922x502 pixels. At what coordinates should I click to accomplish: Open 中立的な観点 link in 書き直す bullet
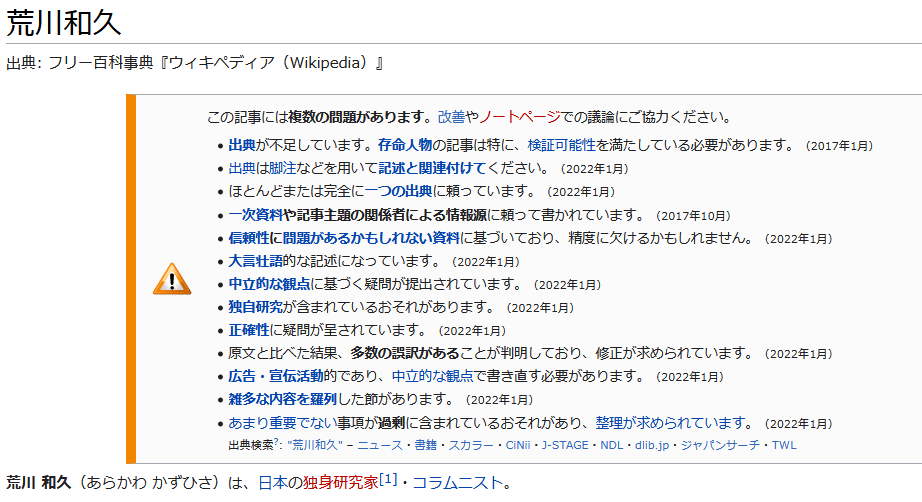432,376
